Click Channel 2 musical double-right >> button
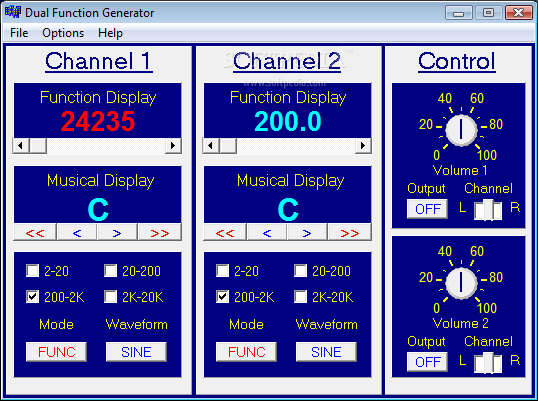Screen dimensions: 538x401 coord(350,233)
